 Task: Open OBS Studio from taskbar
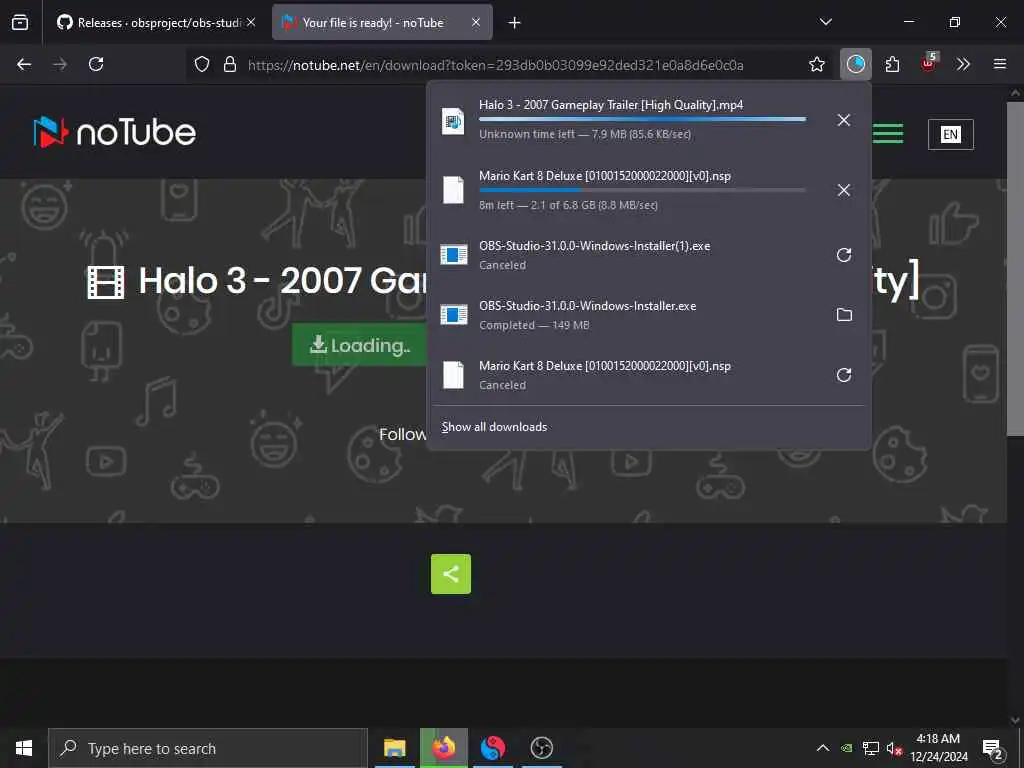(541, 748)
